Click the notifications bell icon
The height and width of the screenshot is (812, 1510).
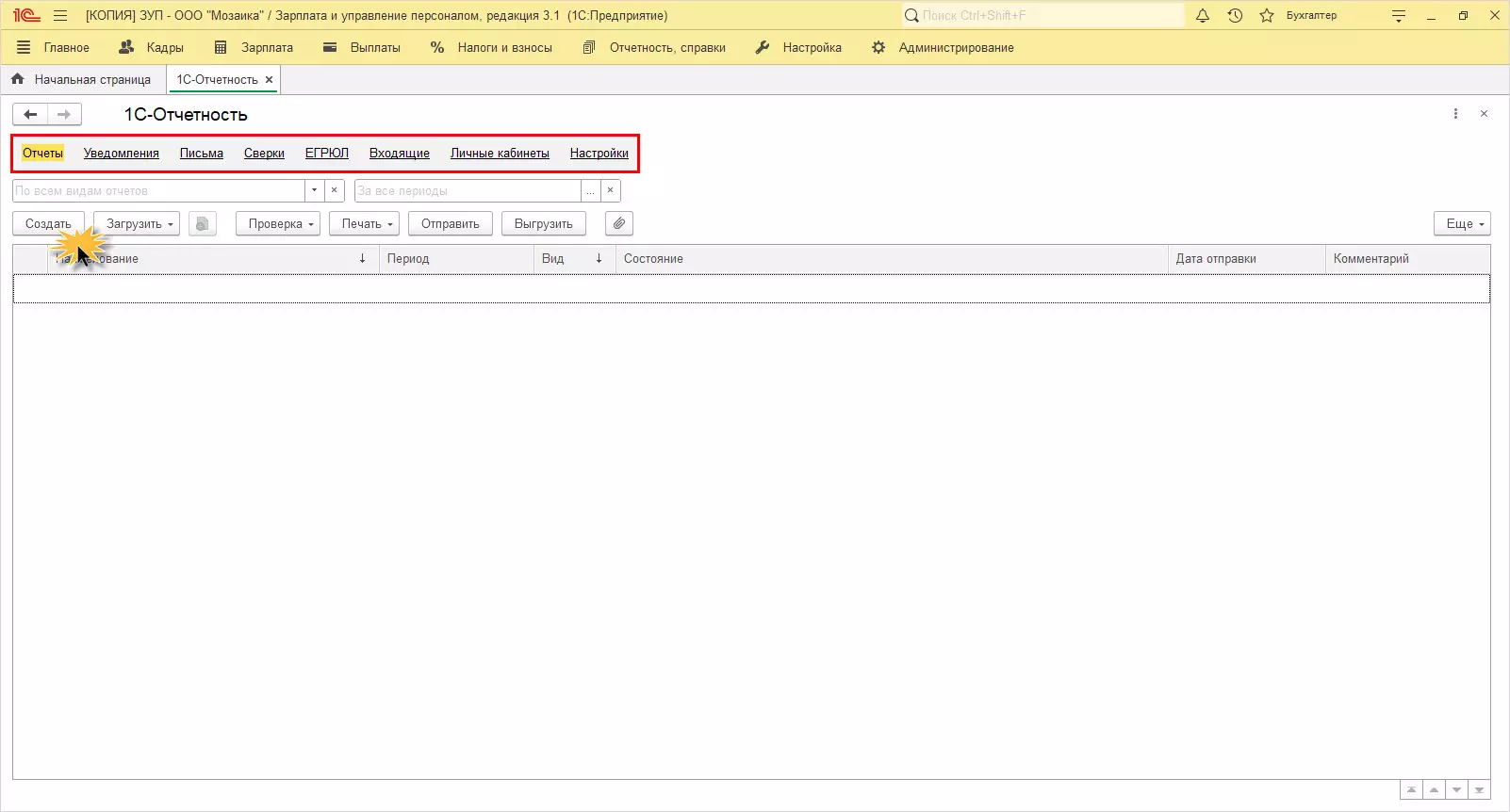tap(1203, 16)
